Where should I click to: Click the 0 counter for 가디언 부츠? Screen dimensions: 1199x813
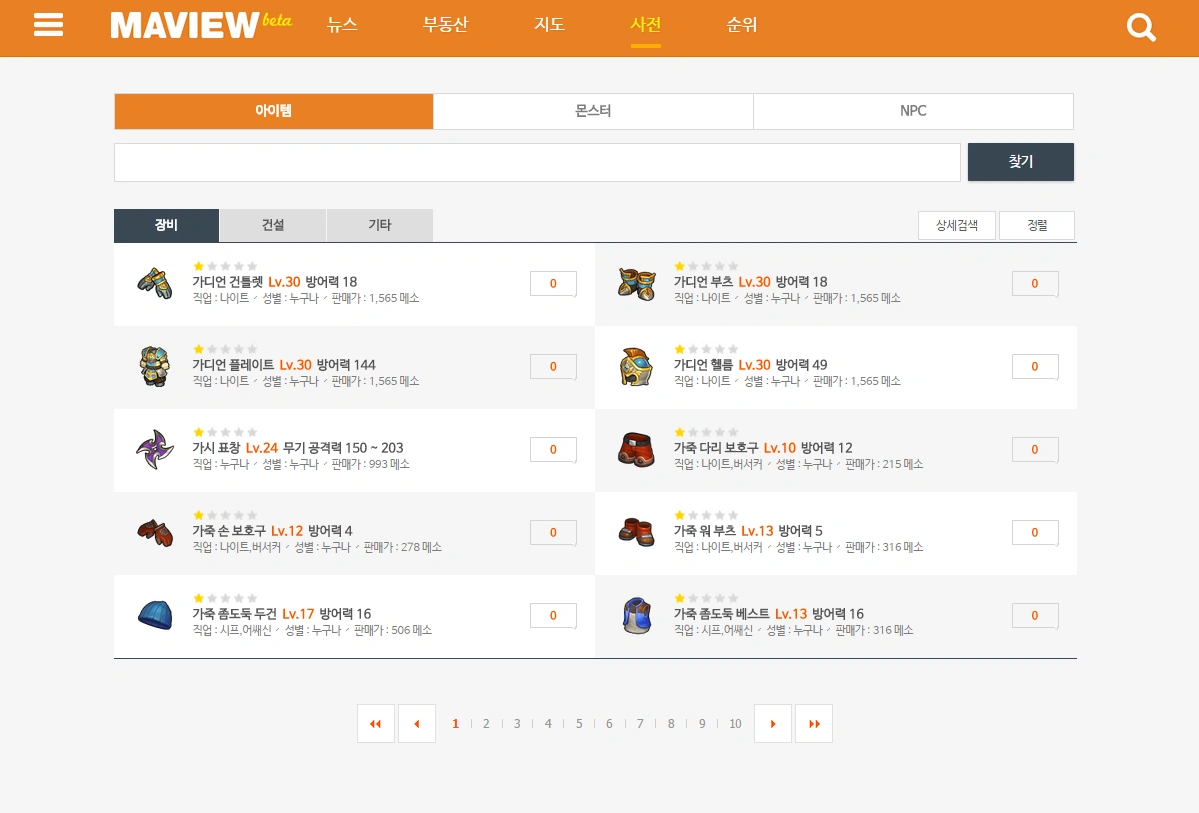click(x=1035, y=284)
